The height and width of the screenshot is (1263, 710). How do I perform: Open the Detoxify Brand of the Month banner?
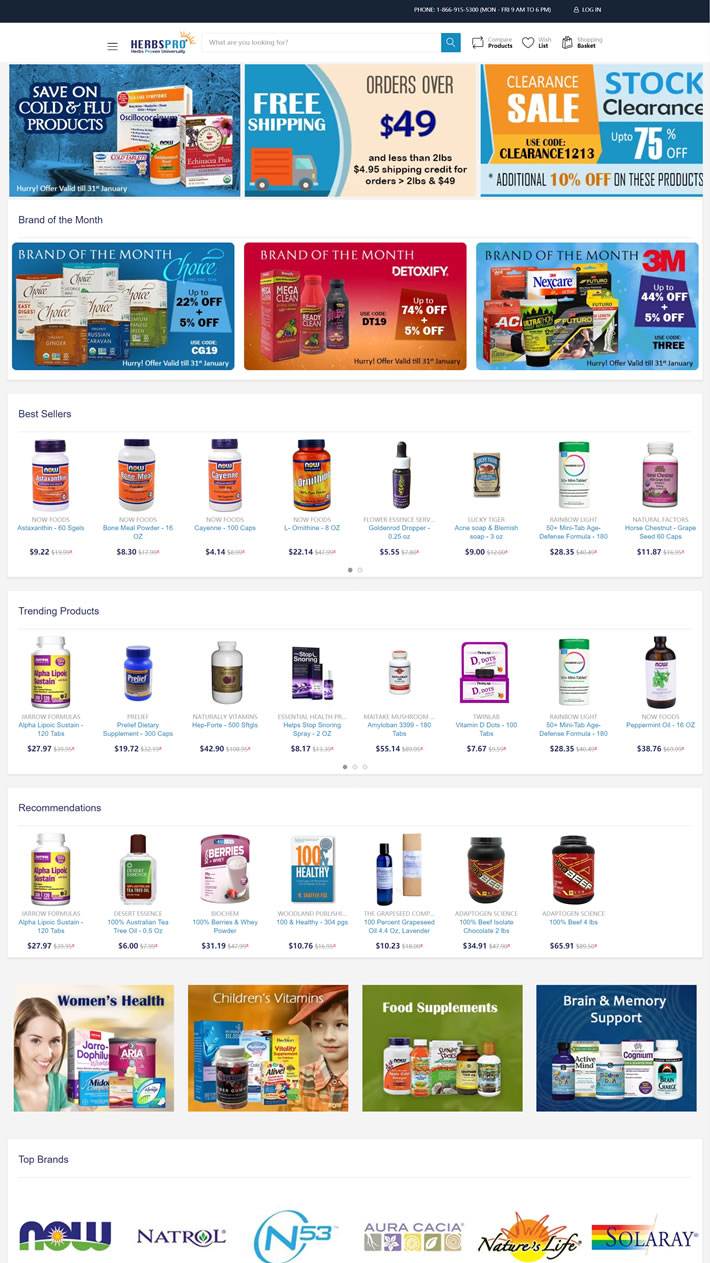(x=355, y=306)
